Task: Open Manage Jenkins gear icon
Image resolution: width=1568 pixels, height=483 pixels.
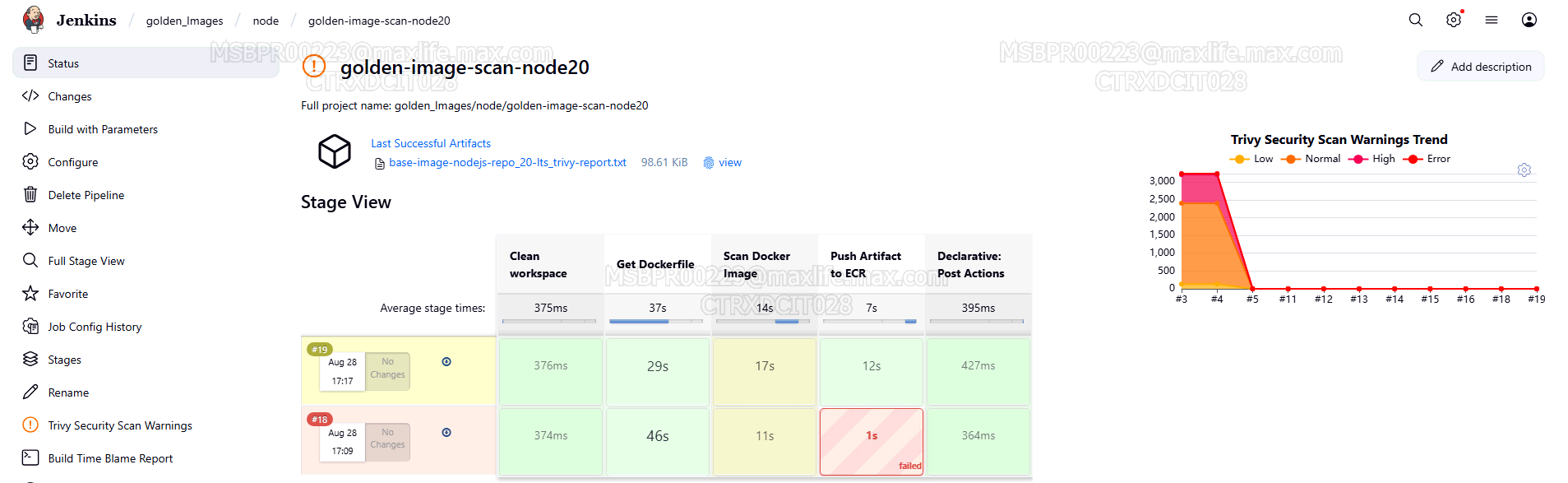Action: pos(1454,20)
